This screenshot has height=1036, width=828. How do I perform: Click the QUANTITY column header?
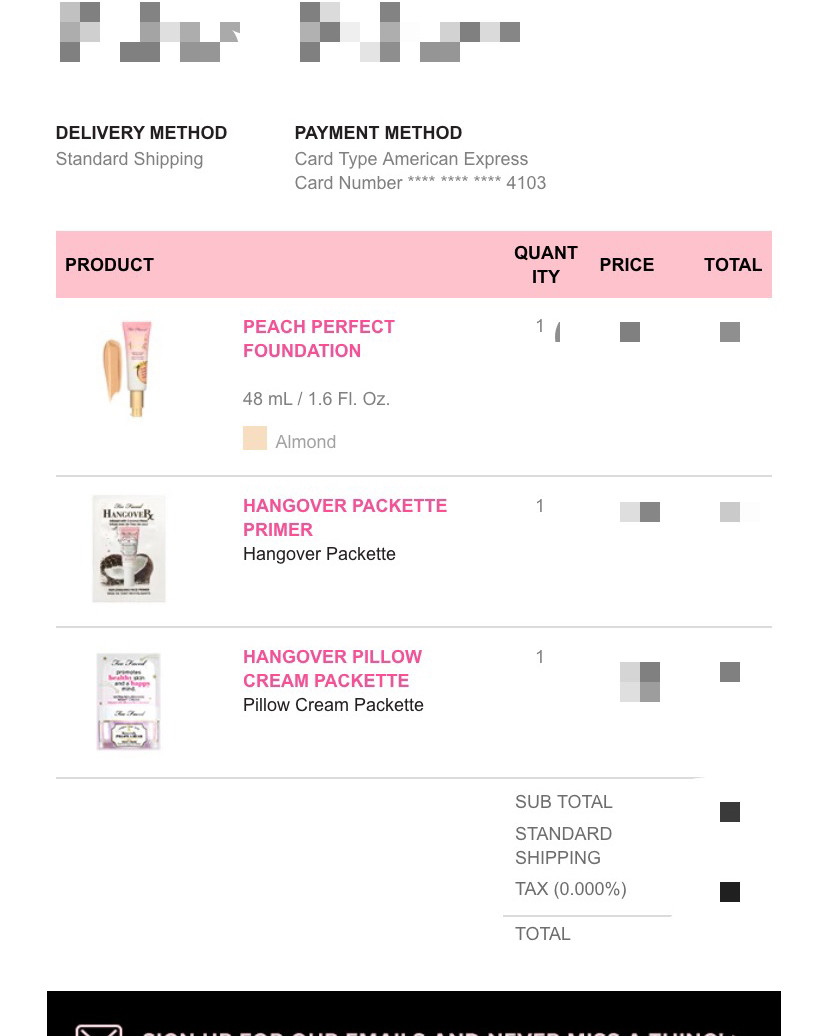pos(546,264)
